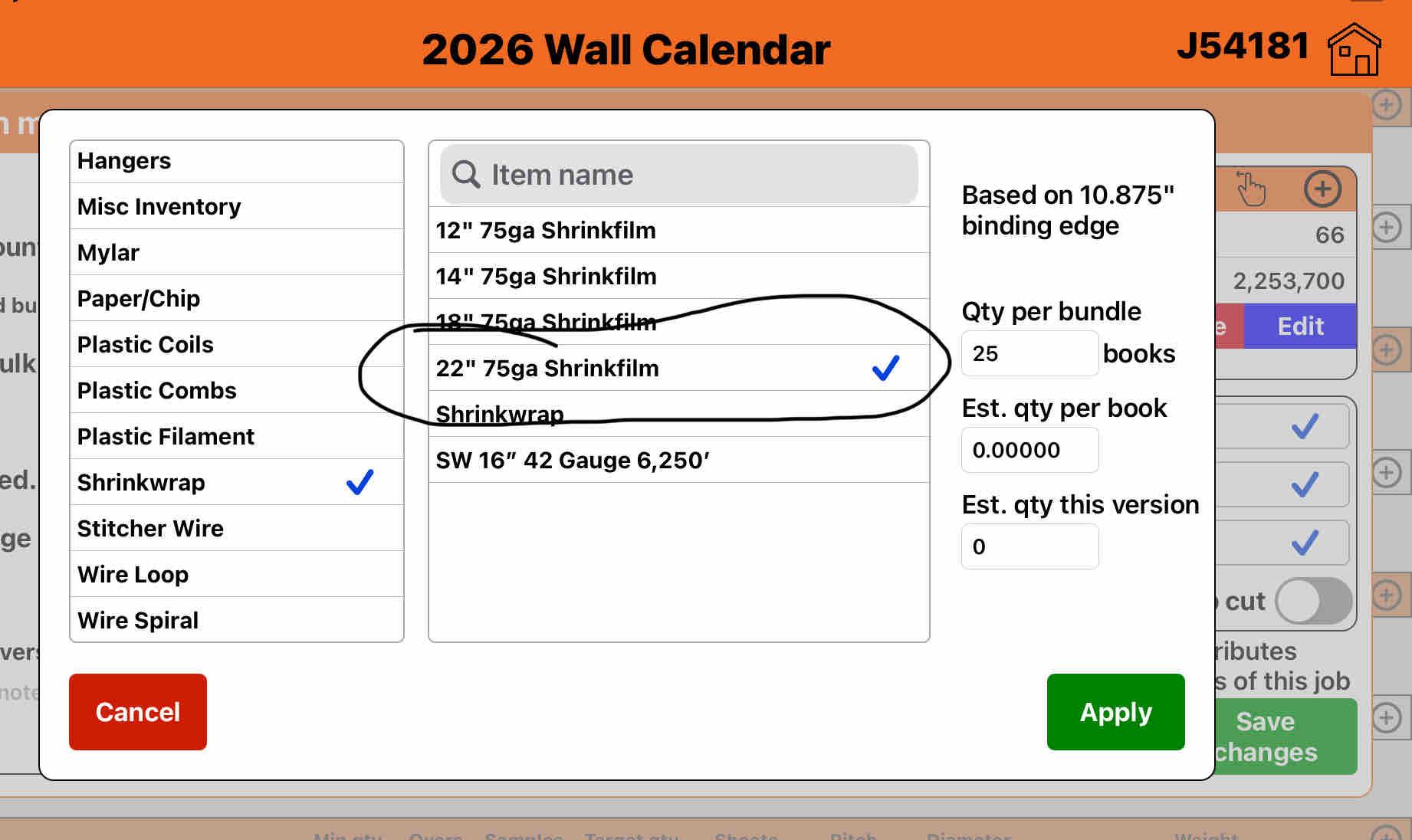Click the circled plus icon beside hand pointer

1322,189
